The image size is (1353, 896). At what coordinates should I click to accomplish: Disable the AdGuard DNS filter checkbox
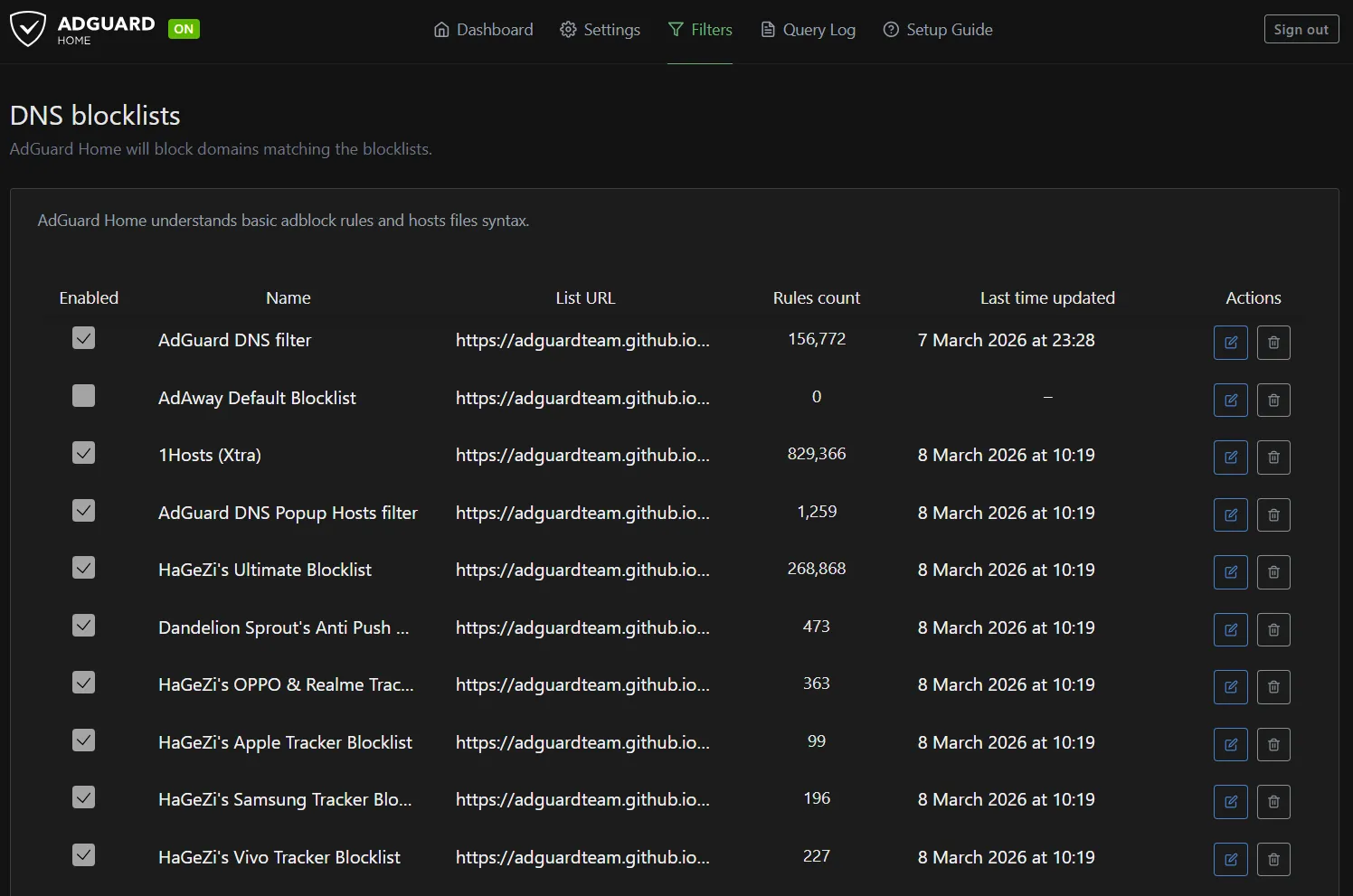click(x=83, y=338)
